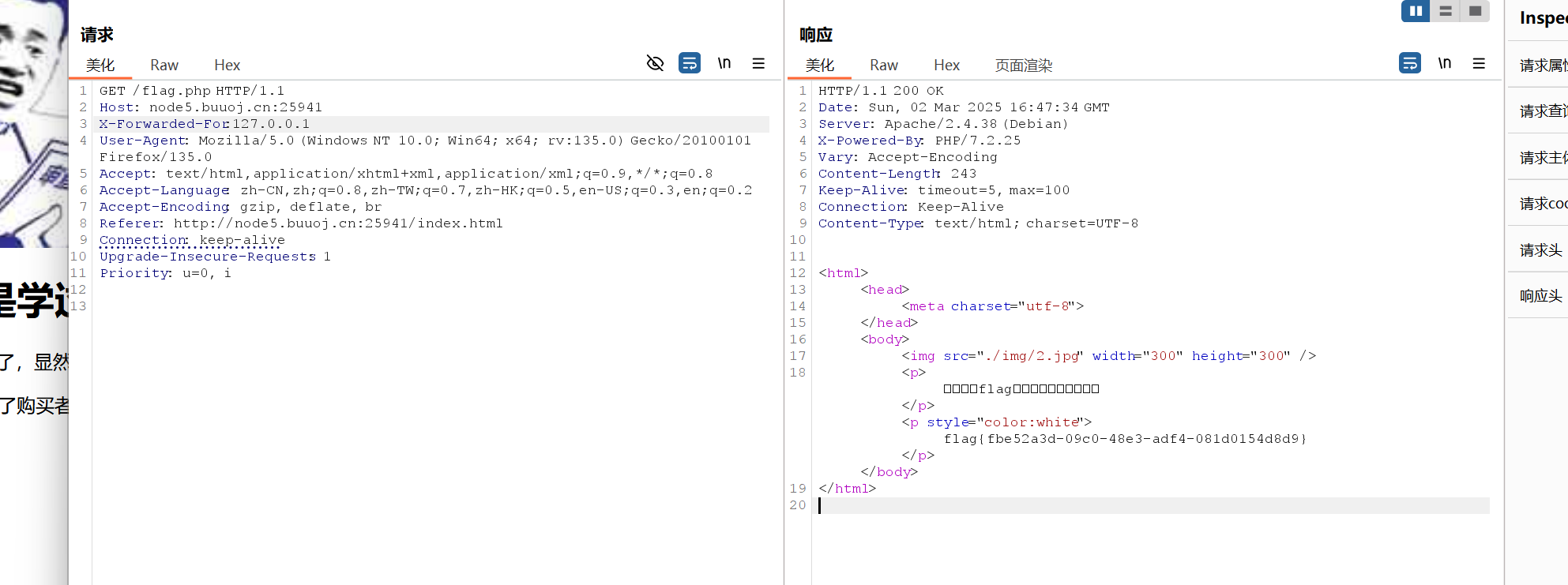Toggle the crossed-eye icon in request panel

pyautogui.click(x=655, y=63)
